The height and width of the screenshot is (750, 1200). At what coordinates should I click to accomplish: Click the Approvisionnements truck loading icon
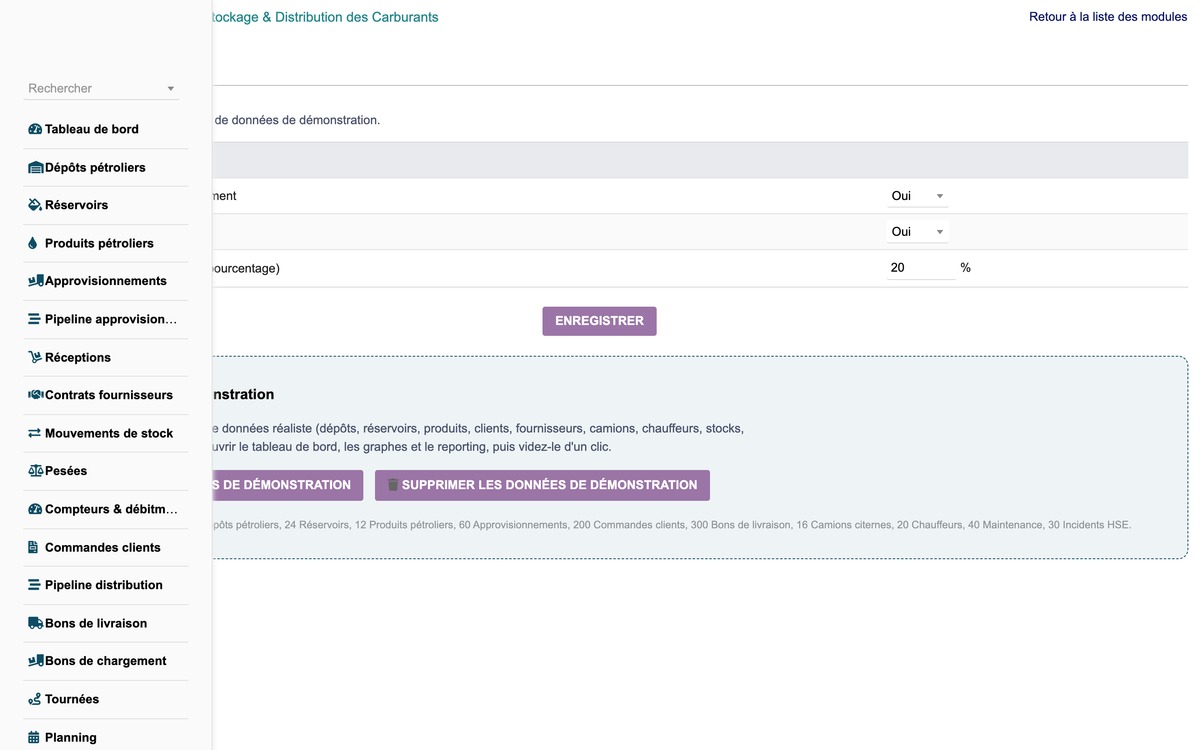point(36,281)
